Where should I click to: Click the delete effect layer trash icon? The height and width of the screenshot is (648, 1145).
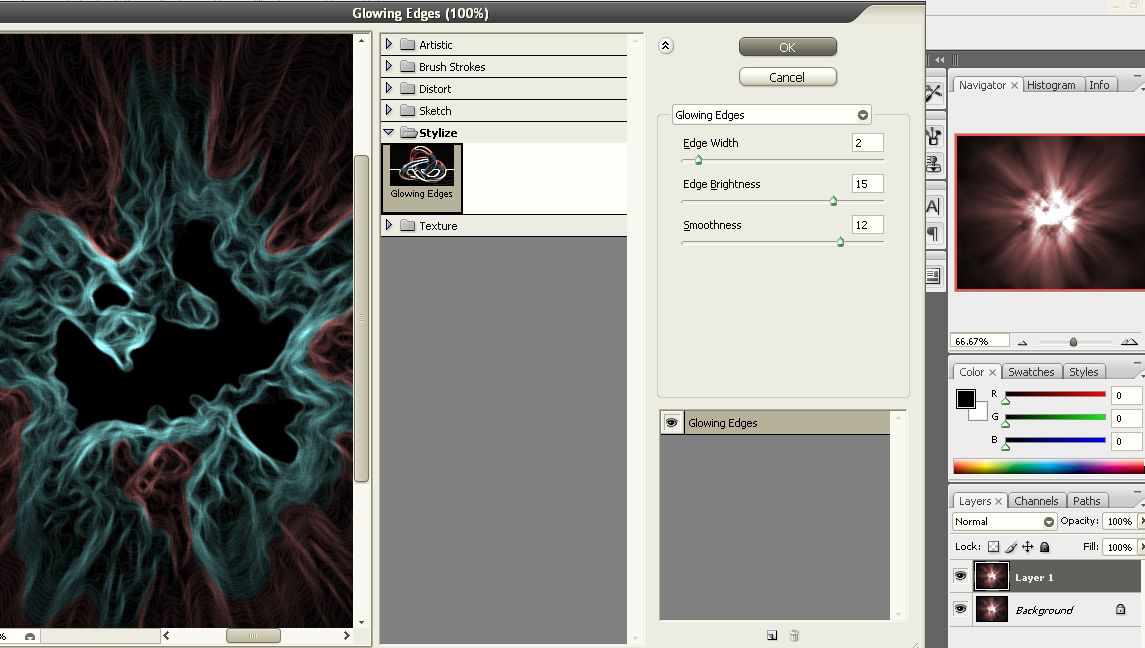tap(794, 635)
